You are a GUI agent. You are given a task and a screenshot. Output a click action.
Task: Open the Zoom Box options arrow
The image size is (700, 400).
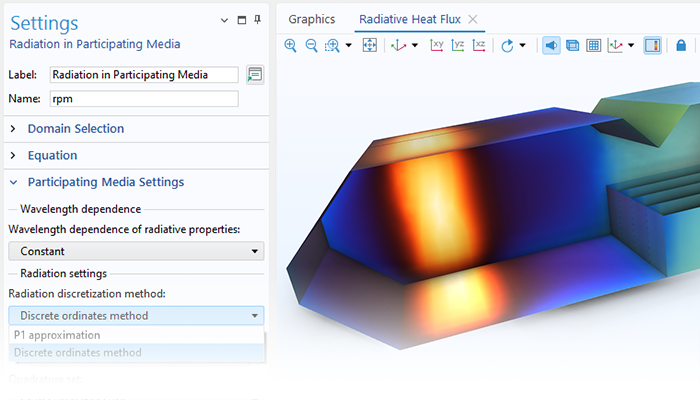(349, 46)
